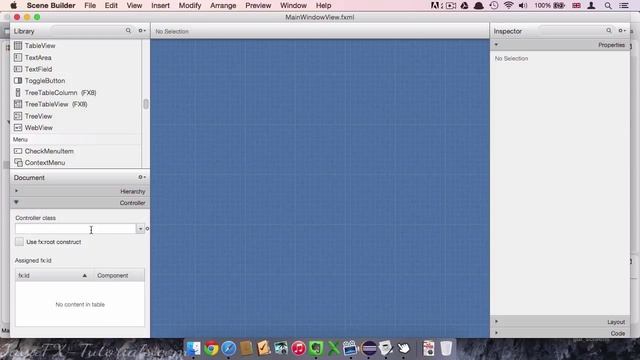Viewport: 640px width, 360px height.
Task: Open Library panel gear menu
Action: click(x=142, y=31)
